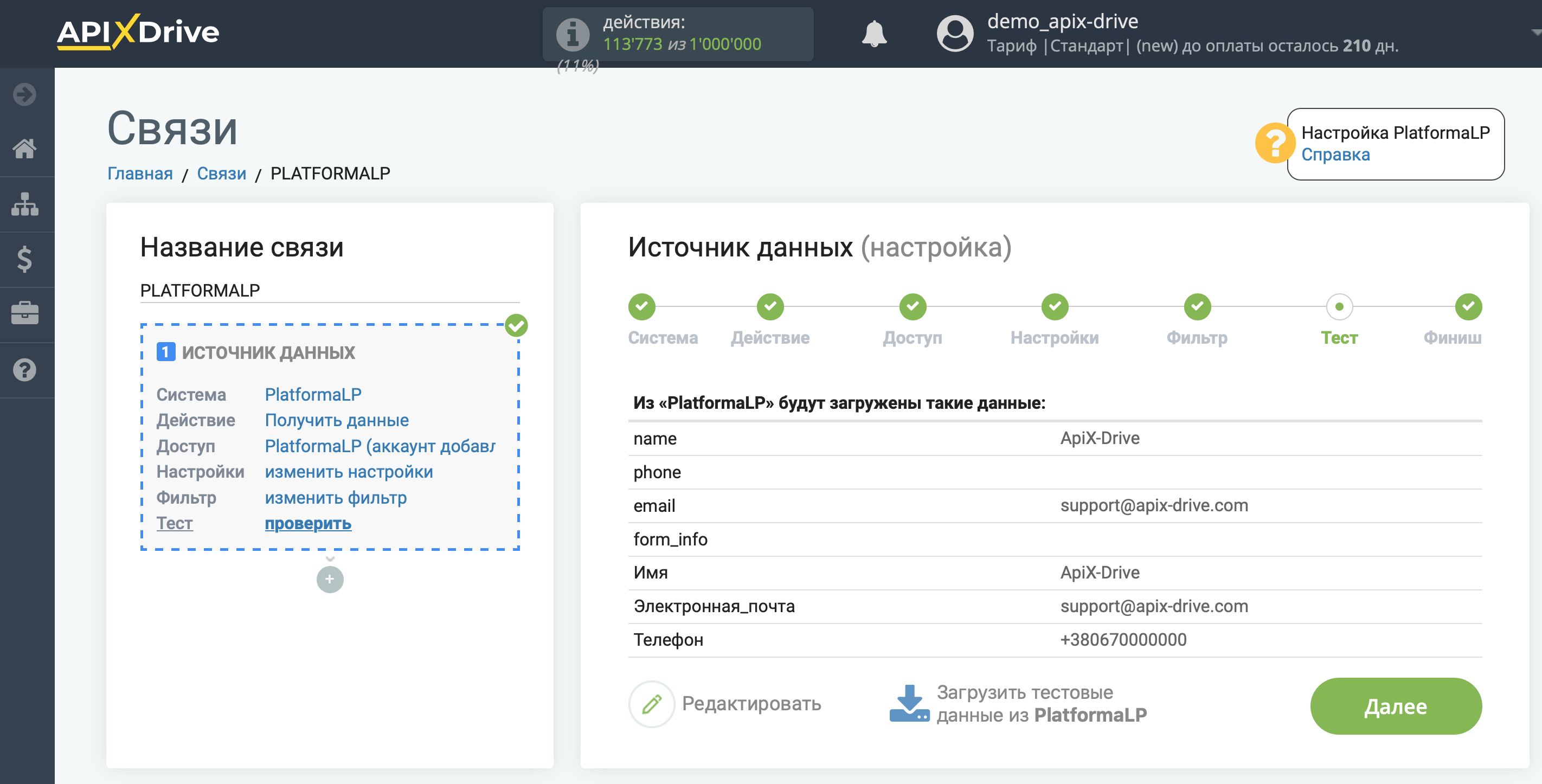Image resolution: width=1542 pixels, height=784 pixels.
Task: Open notifications bell
Action: [x=874, y=34]
